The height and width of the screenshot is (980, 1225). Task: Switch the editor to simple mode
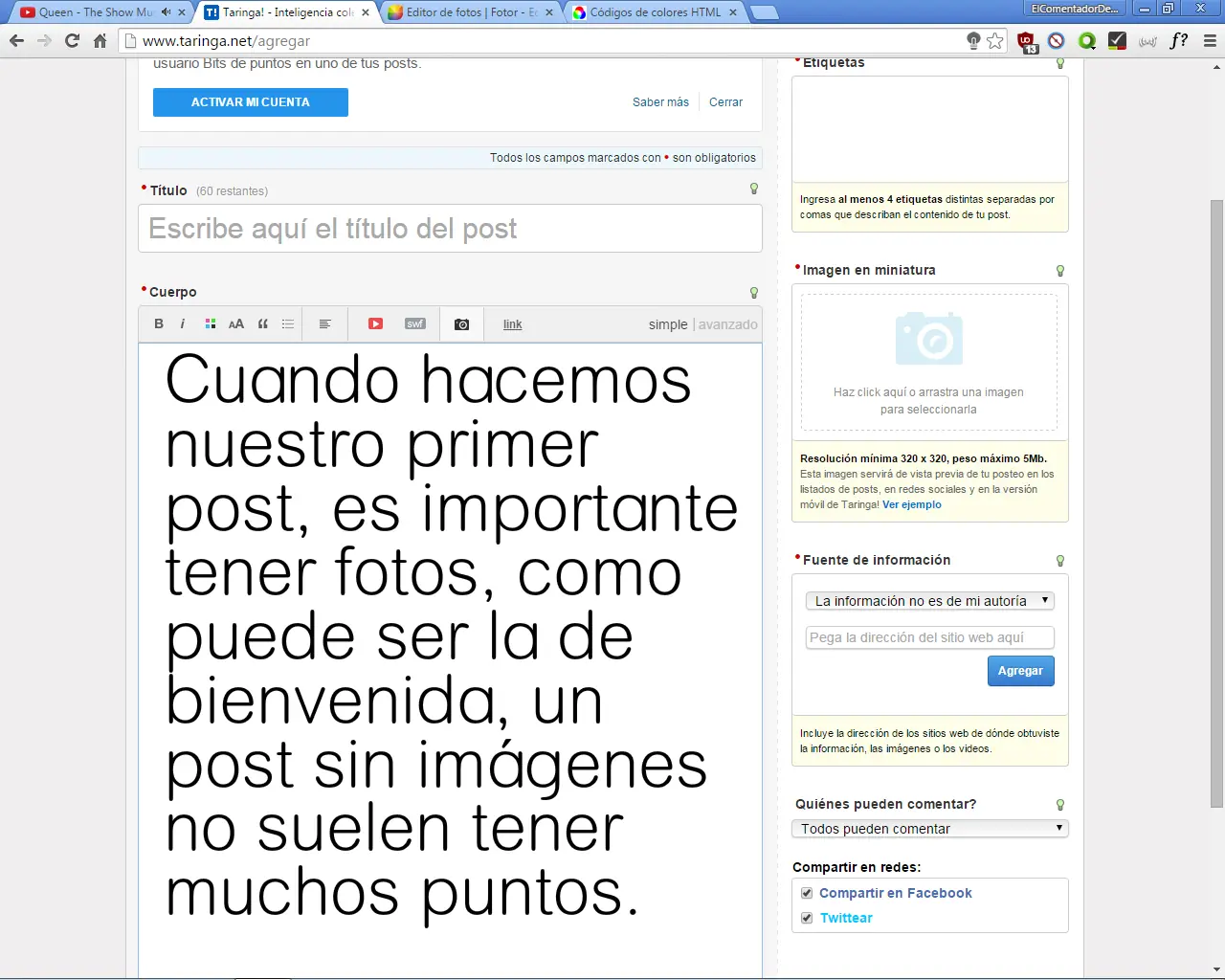[668, 324]
